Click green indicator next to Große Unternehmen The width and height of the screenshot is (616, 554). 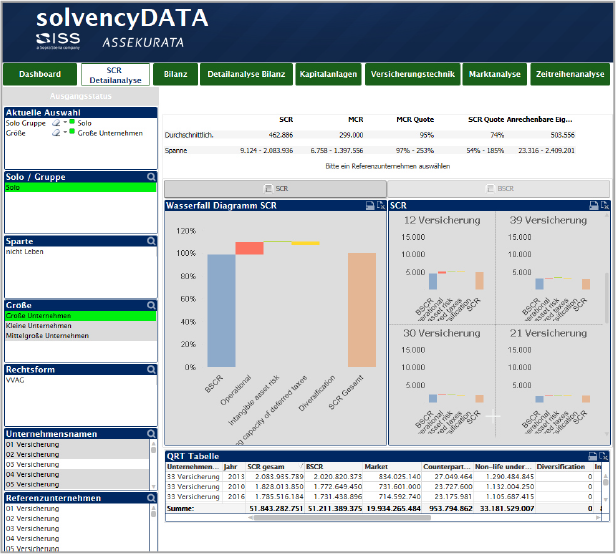click(x=72, y=132)
